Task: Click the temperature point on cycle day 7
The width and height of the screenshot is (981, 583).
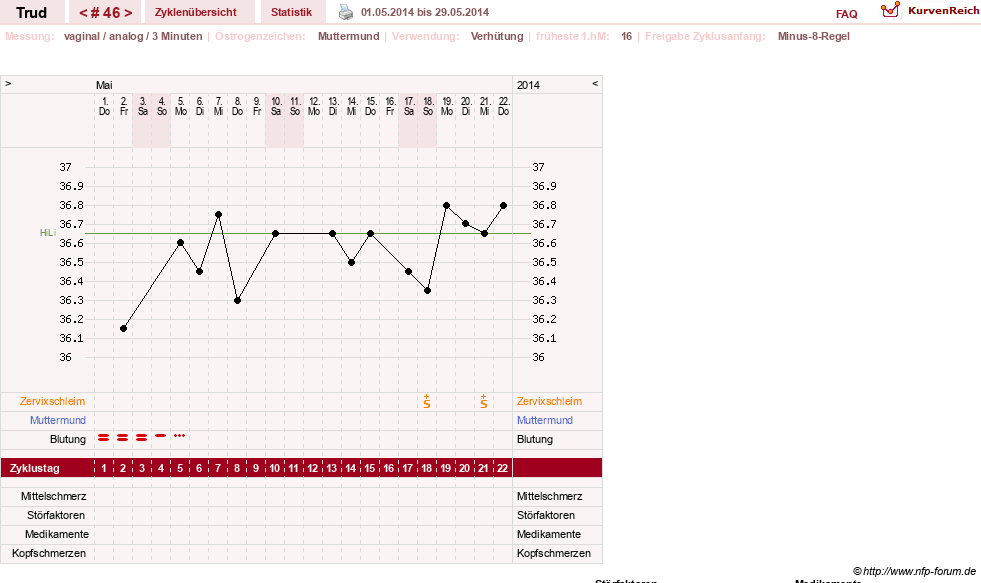Action: pyautogui.click(x=218, y=215)
